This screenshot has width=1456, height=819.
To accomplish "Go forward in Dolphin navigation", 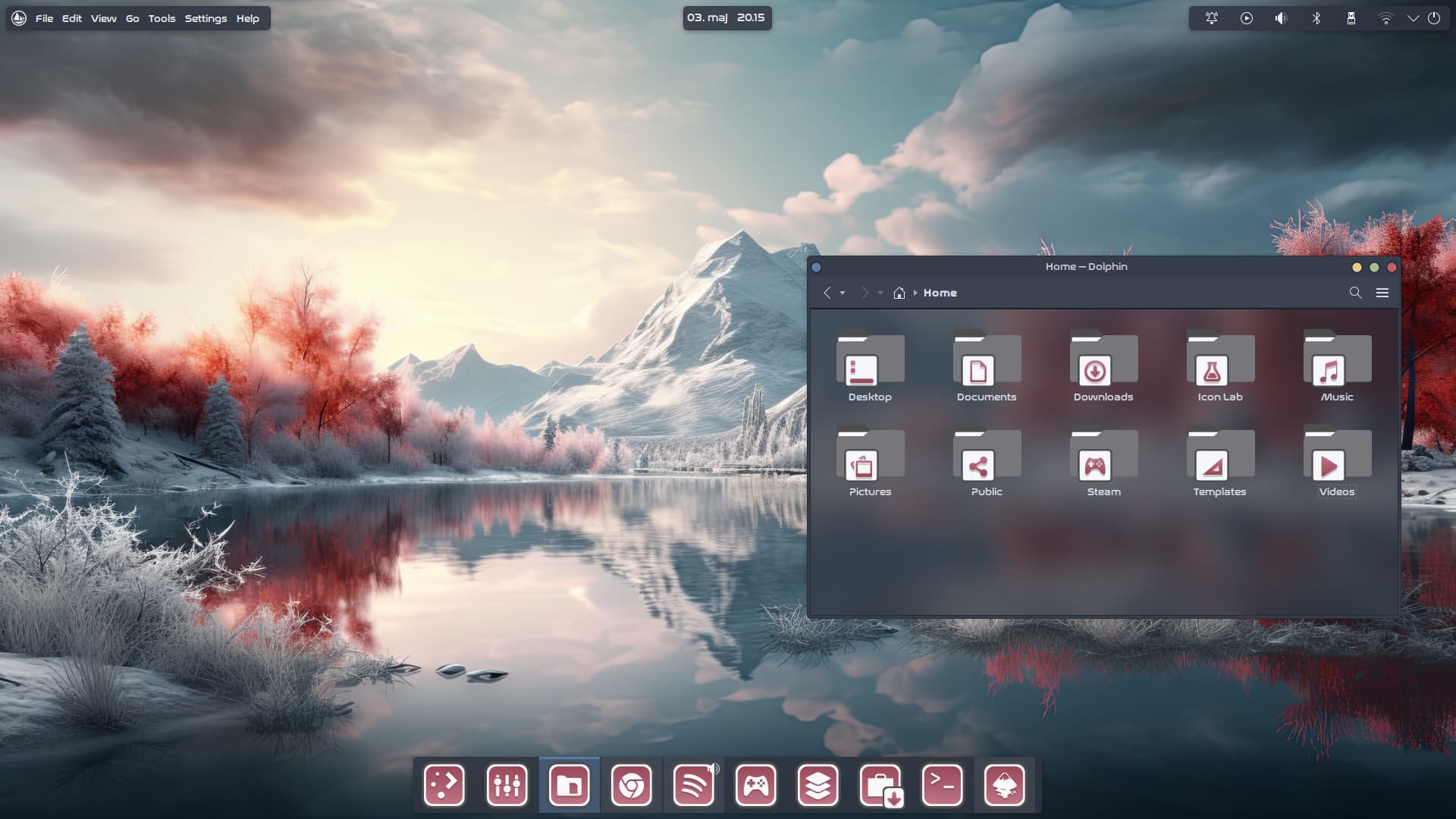I will pos(864,293).
